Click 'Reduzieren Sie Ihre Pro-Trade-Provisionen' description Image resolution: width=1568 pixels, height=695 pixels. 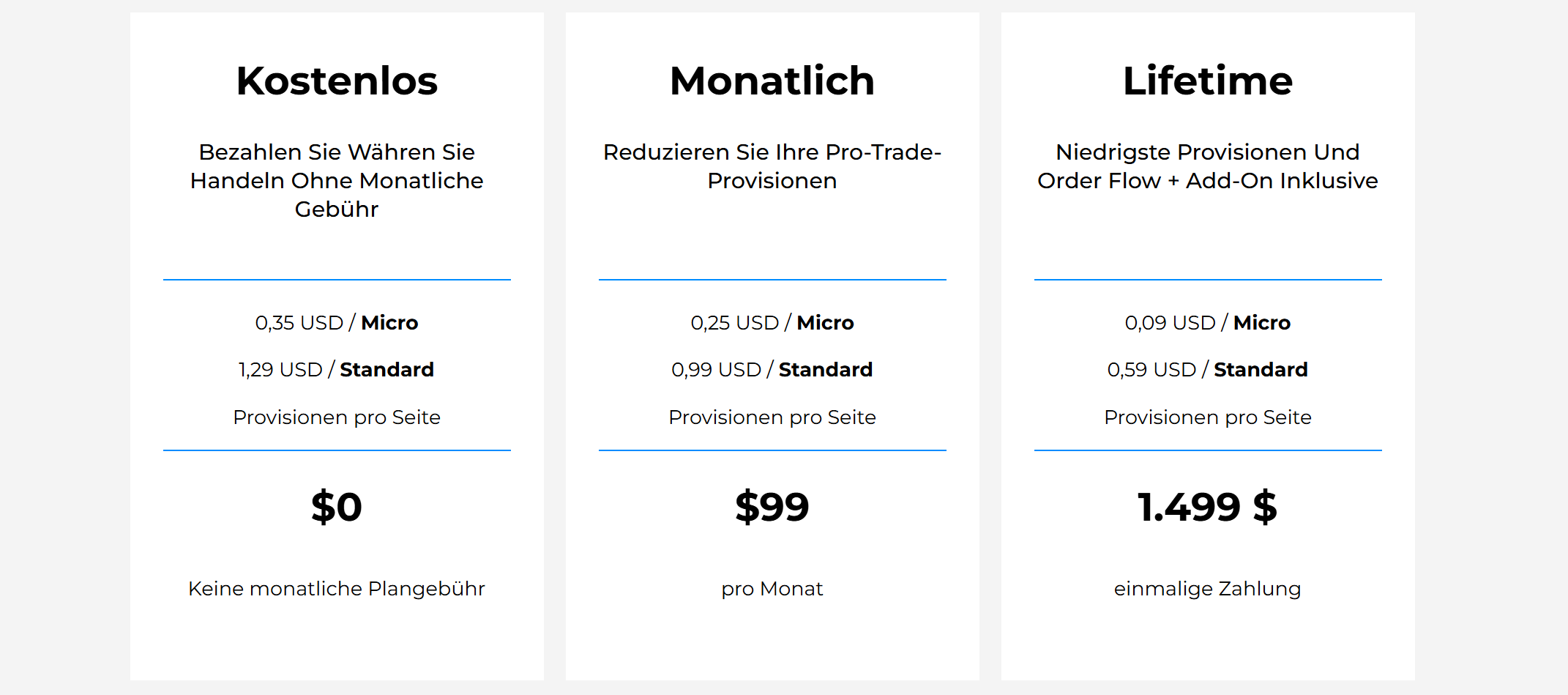point(772,166)
